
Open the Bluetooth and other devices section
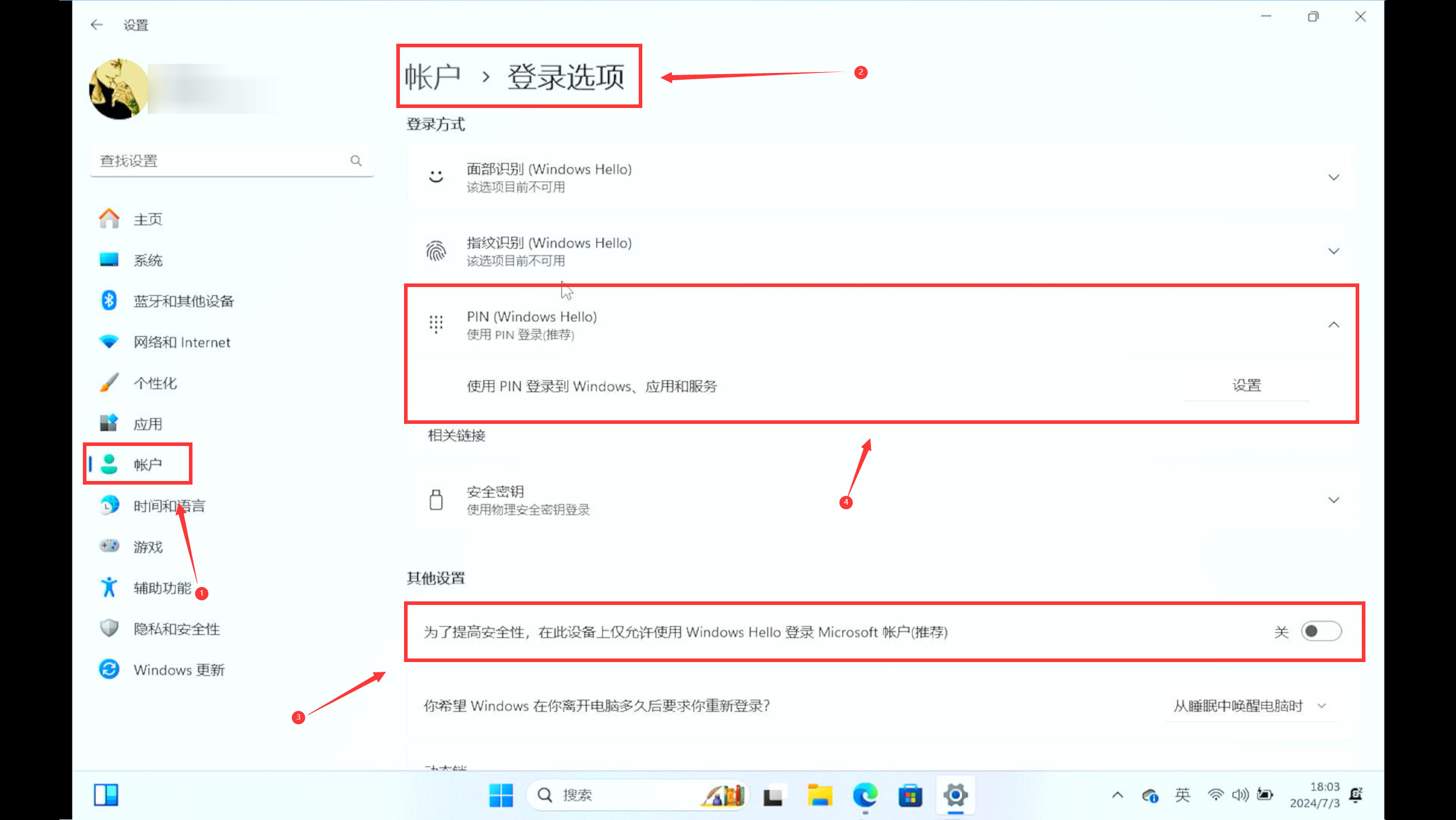coord(183,301)
